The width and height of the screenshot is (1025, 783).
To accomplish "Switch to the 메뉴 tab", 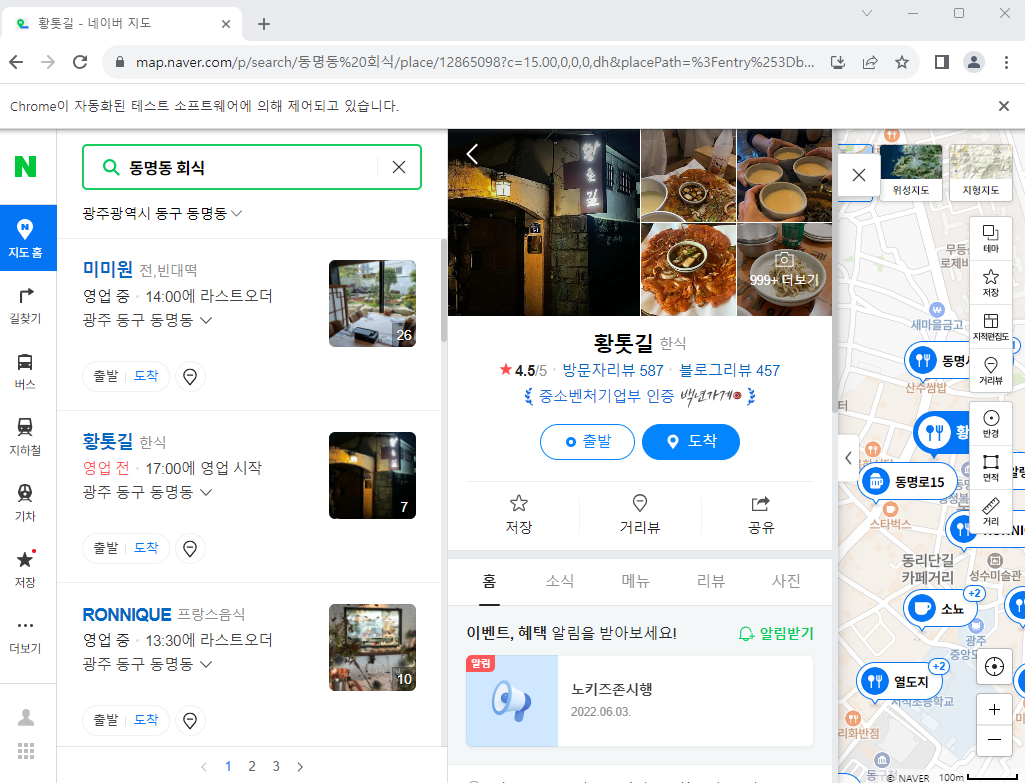I will pos(635,580).
